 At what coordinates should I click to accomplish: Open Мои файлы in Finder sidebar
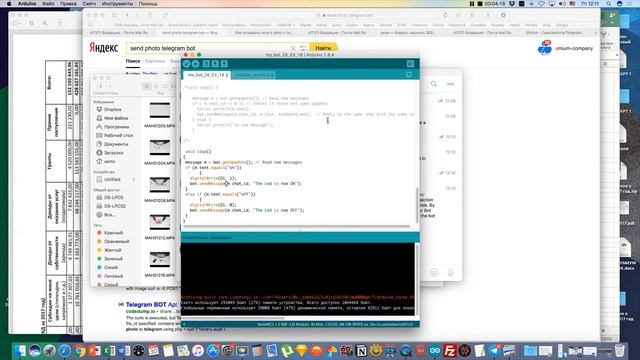click(x=112, y=118)
